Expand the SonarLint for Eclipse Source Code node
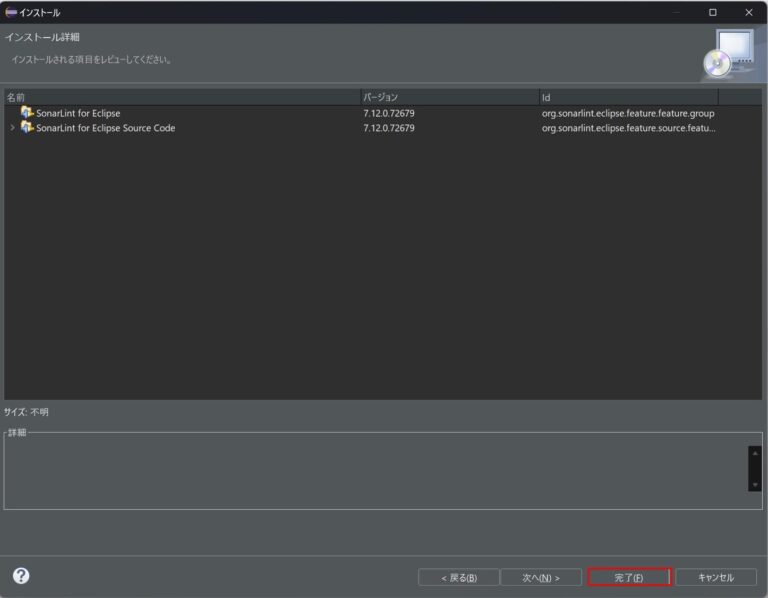Viewport: 768px width, 598px height. click(12, 128)
